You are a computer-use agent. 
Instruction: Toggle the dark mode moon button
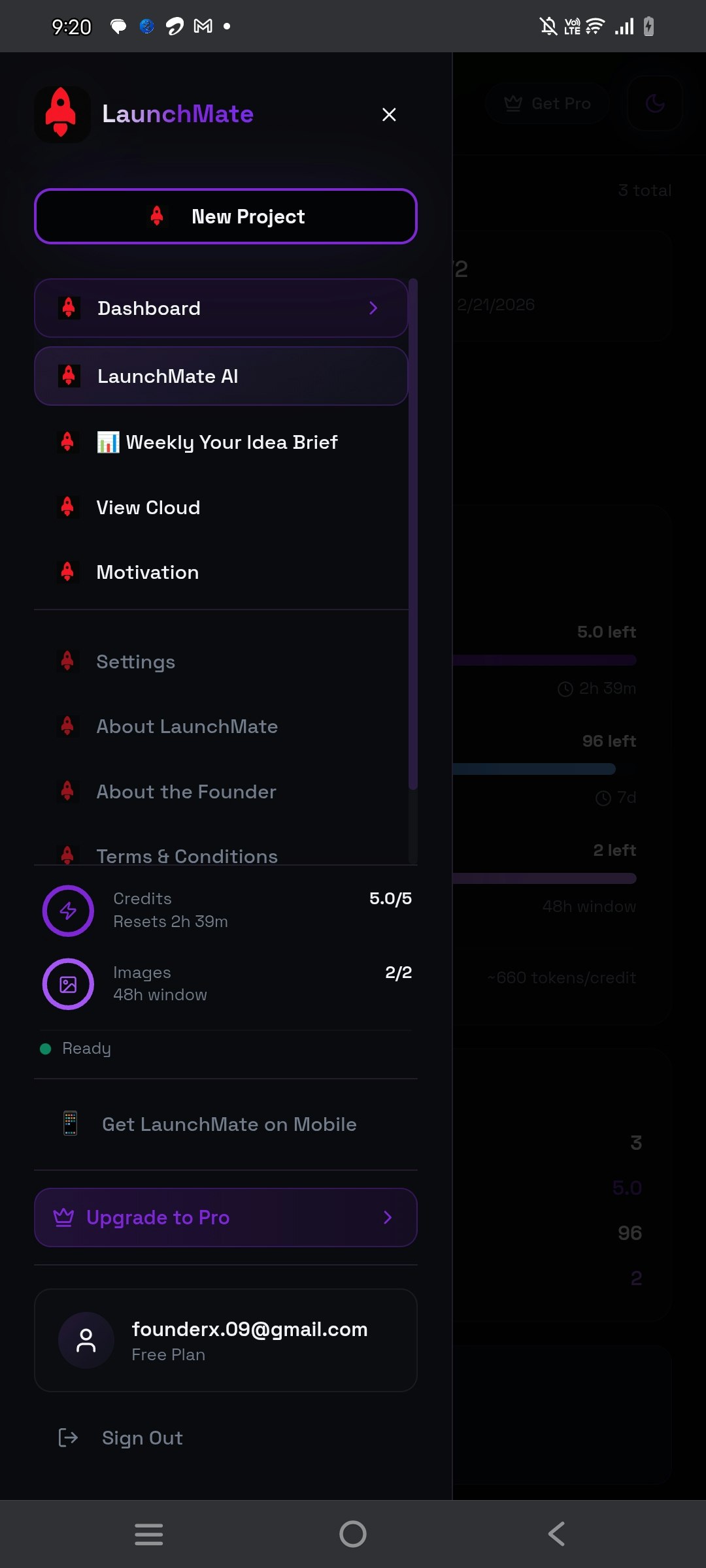click(654, 103)
